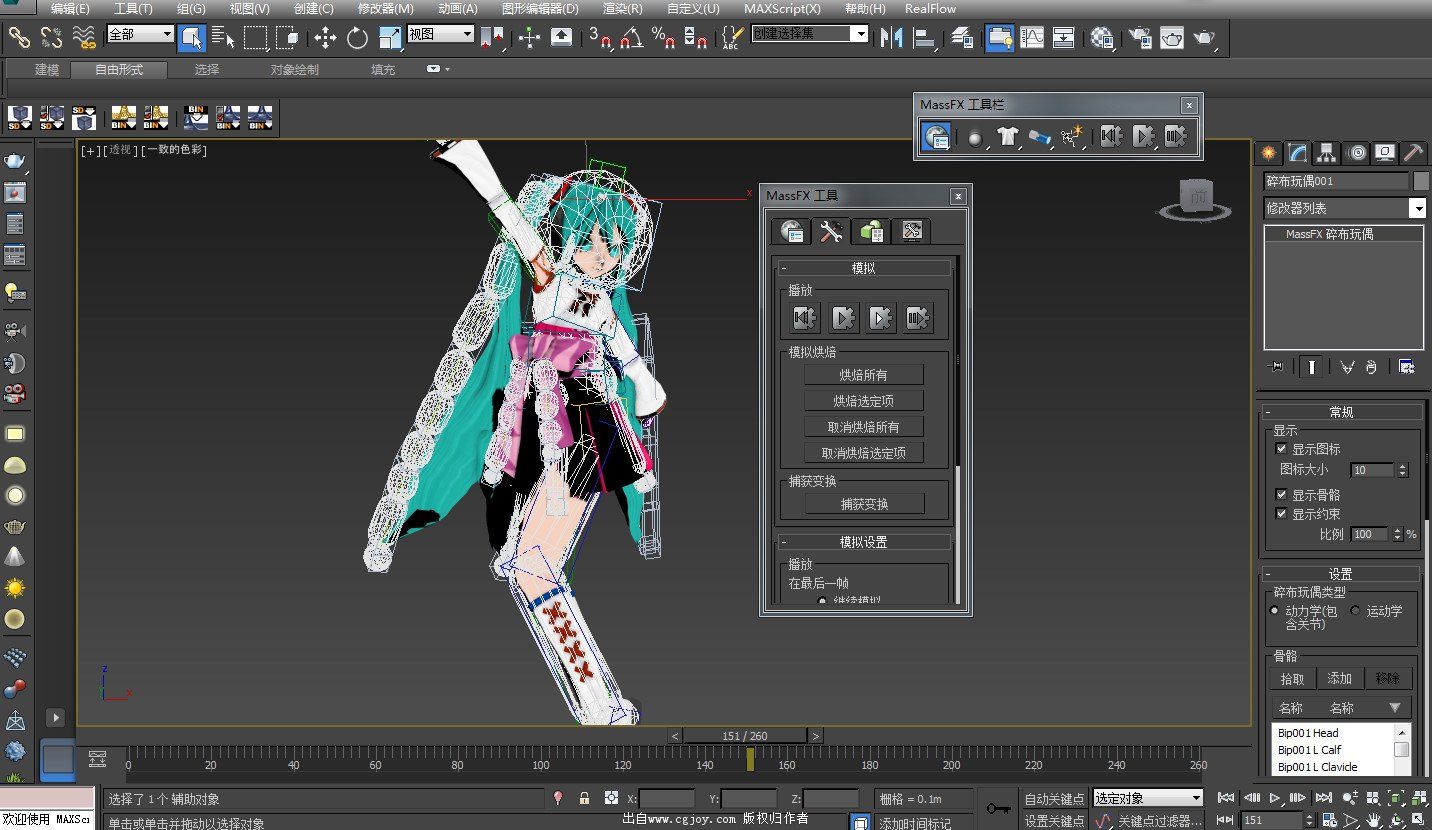The height and width of the screenshot is (830, 1432).
Task: Open Curve Editor from main toolbar
Action: coord(1031,38)
